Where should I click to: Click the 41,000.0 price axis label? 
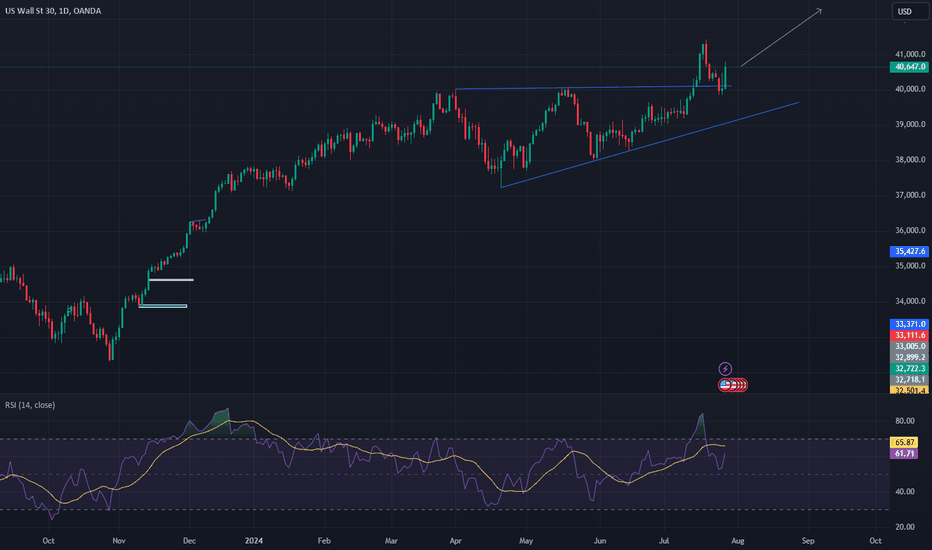click(910, 54)
